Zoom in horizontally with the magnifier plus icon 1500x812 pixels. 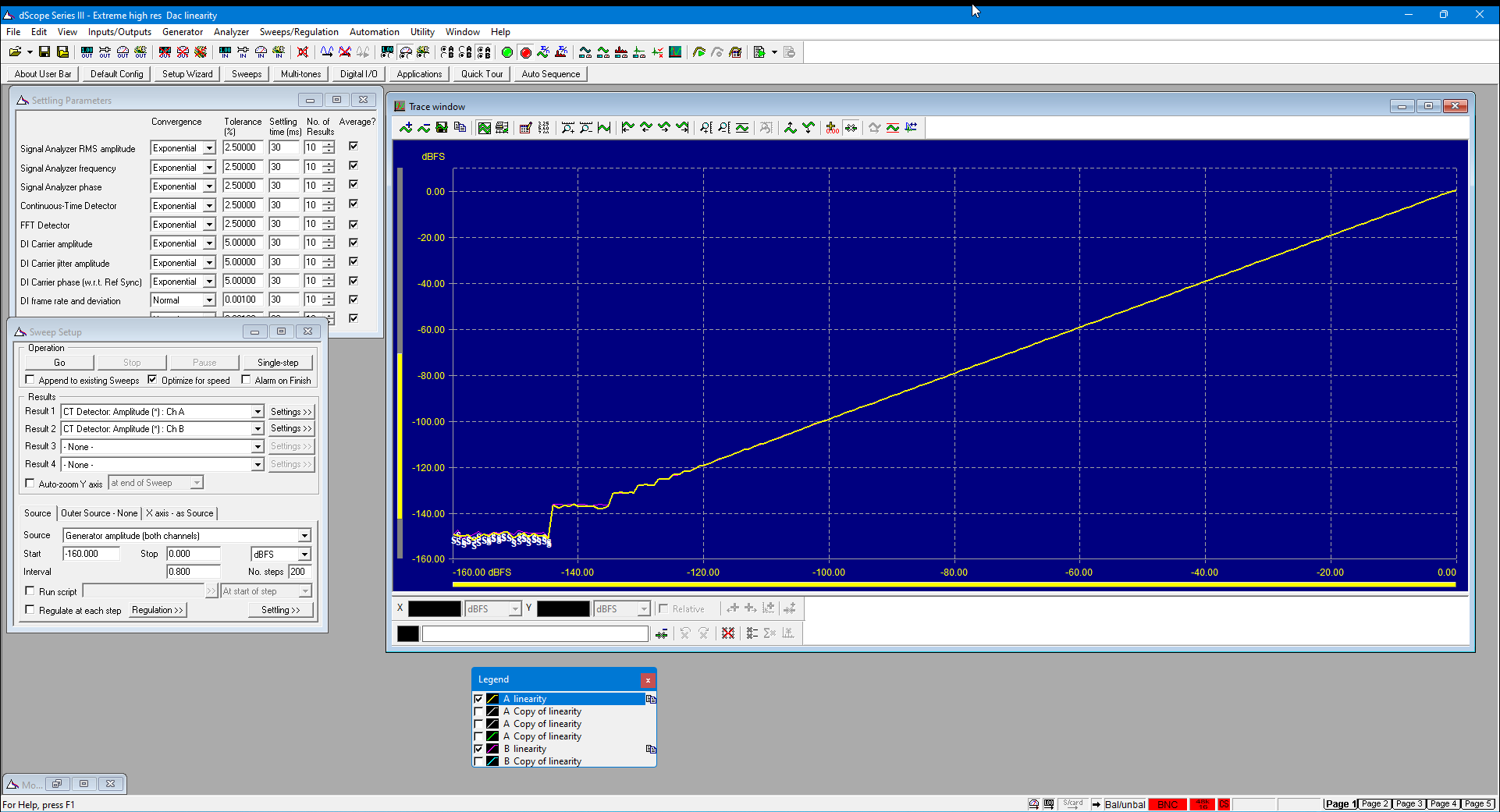(567, 128)
